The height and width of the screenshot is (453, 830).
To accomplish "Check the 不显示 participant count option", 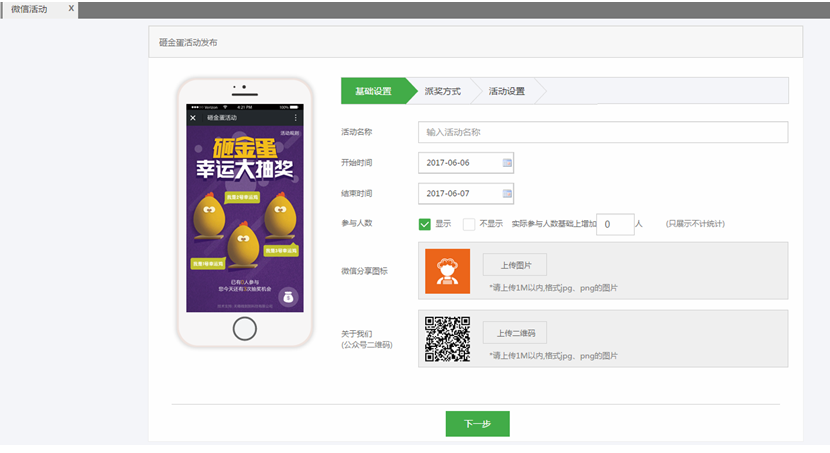I will pyautogui.click(x=469, y=224).
